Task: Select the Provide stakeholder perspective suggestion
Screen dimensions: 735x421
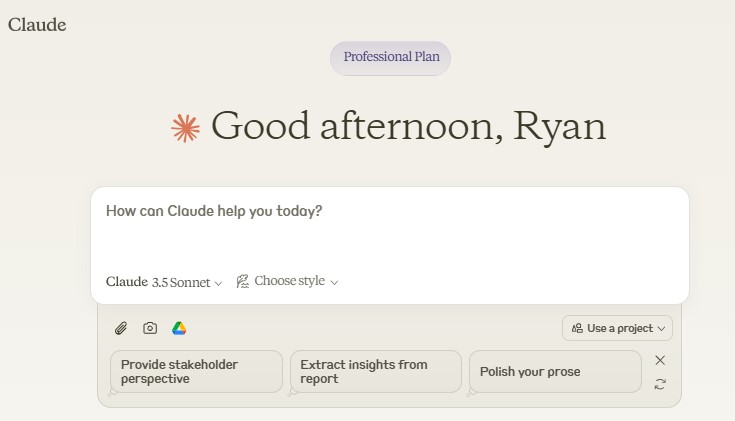Action: click(196, 371)
